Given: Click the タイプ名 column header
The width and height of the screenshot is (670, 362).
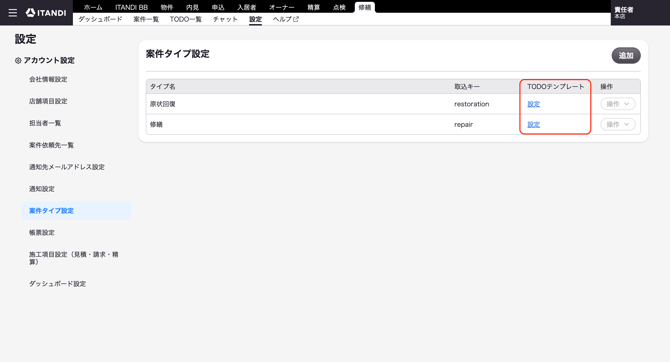Looking at the screenshot, I should pyautogui.click(x=162, y=87).
